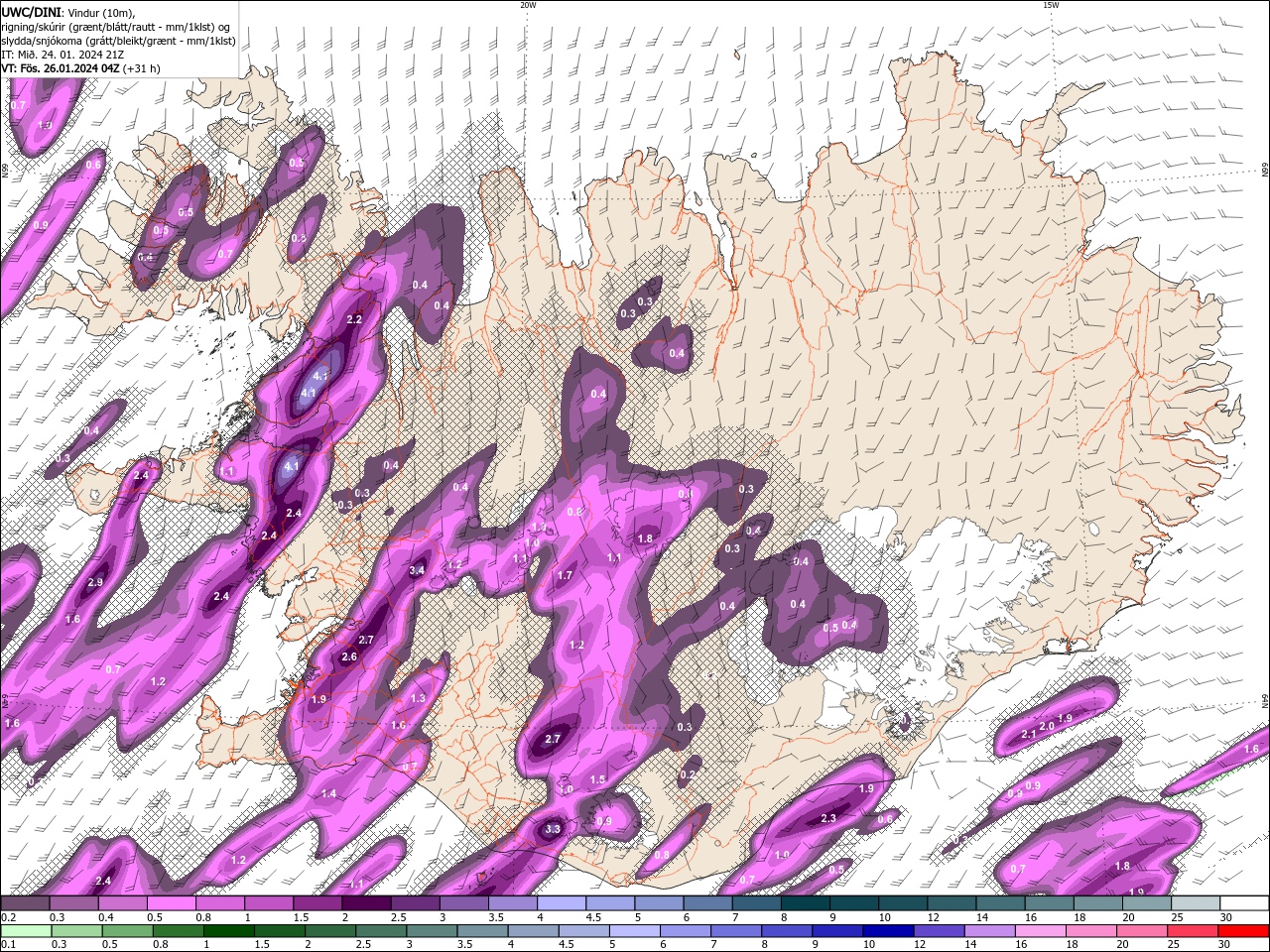The image size is (1270, 952).
Task: Click the 'slydda/snjókoma' legend description line
Action: 118,41
